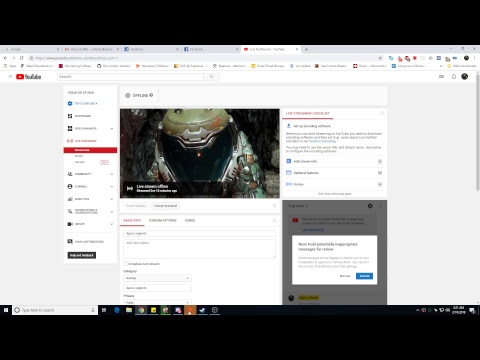The image size is (480, 360).
Task: Click the Help and feedback button
Action: (x=82, y=255)
